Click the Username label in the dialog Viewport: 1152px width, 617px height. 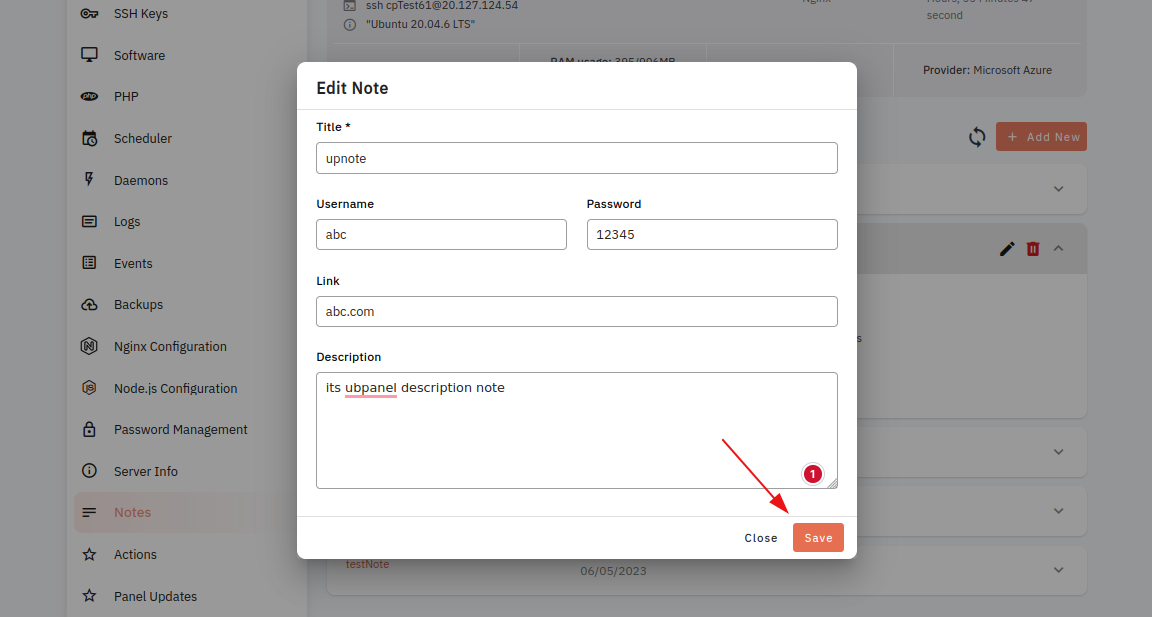[345, 203]
